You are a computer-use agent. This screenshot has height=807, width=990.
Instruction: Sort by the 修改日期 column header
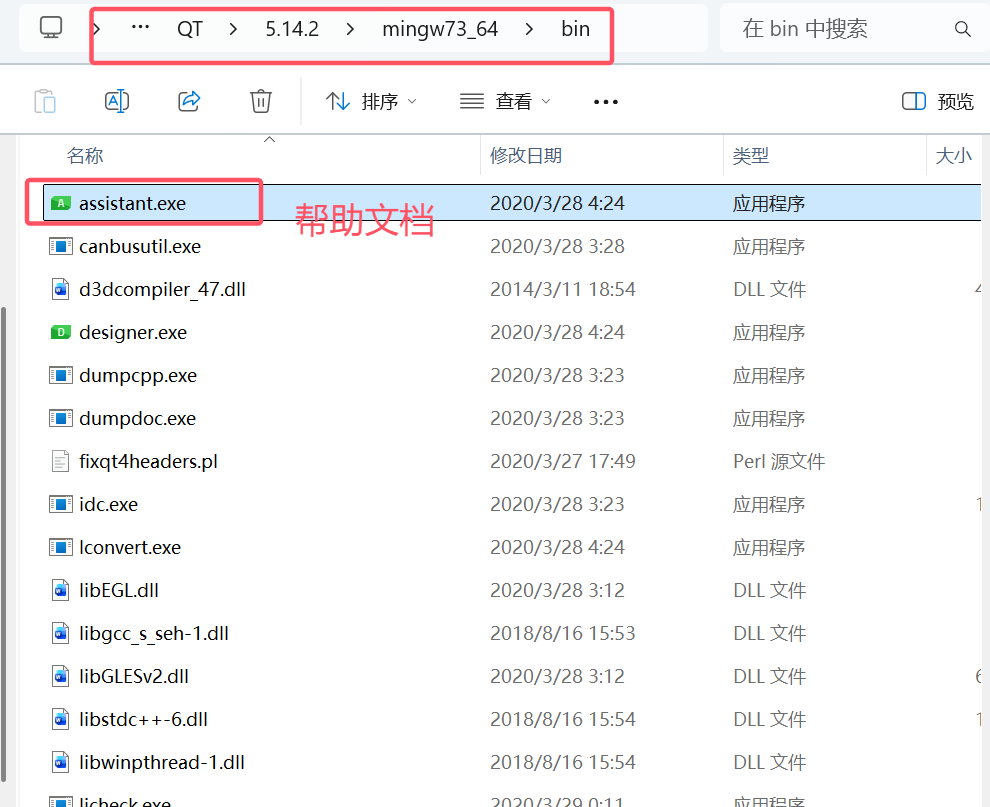click(526, 155)
